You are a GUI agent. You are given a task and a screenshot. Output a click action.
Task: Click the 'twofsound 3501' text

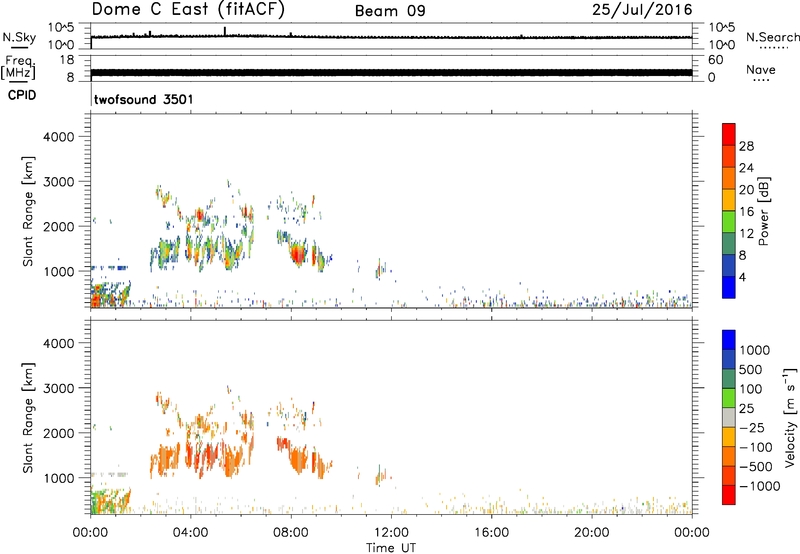tap(143, 99)
